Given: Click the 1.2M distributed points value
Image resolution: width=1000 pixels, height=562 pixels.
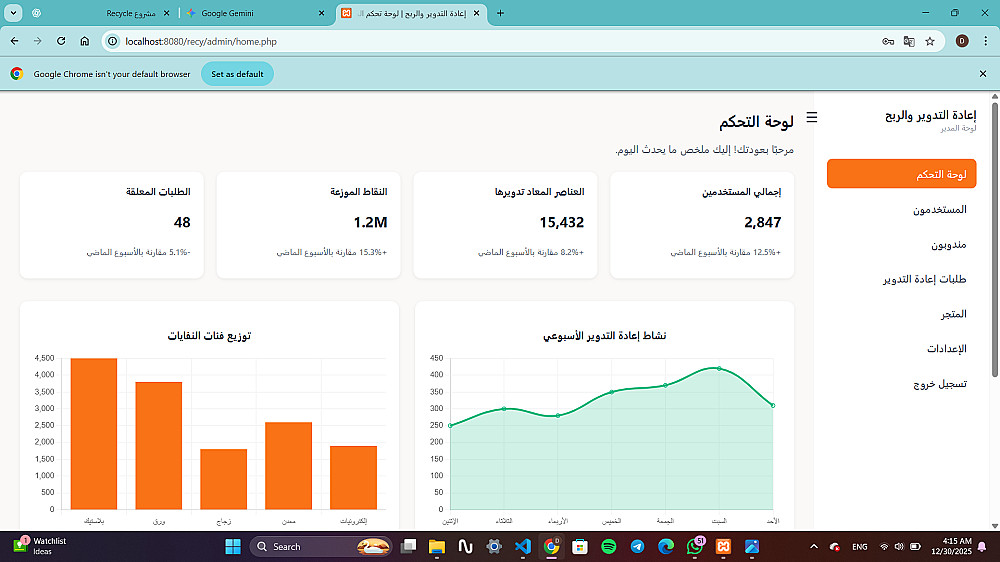Looking at the screenshot, I should [371, 222].
